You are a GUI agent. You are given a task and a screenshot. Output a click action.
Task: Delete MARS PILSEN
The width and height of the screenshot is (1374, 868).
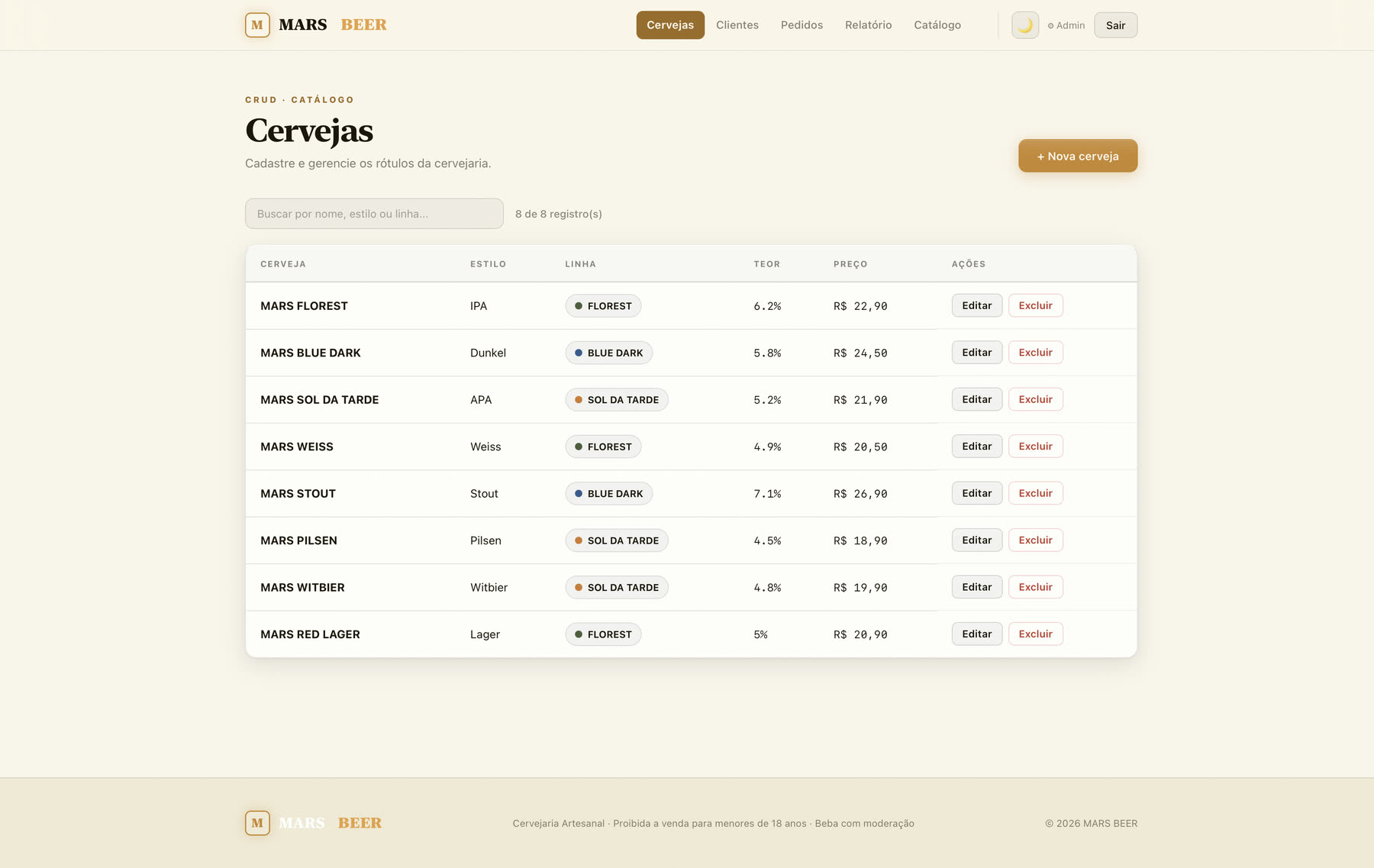[x=1035, y=540]
